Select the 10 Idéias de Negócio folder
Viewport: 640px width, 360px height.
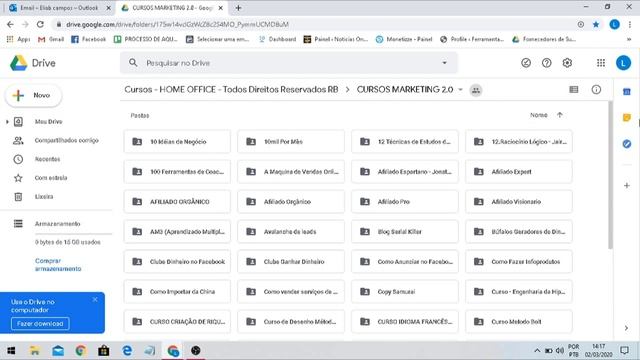coord(177,142)
